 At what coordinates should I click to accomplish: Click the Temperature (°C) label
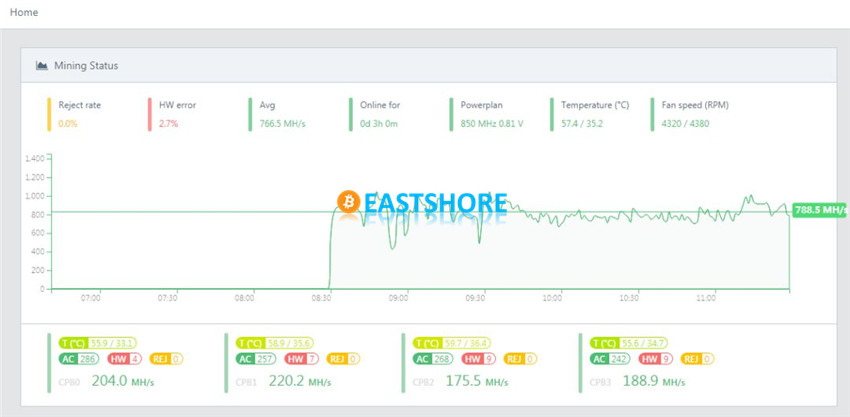coord(595,105)
